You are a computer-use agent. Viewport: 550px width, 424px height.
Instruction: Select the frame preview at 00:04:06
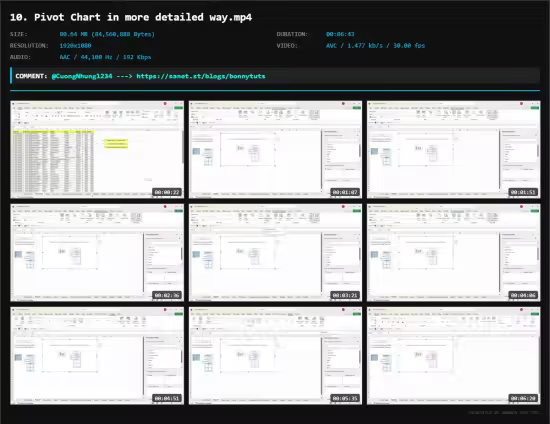pyautogui.click(x=454, y=253)
